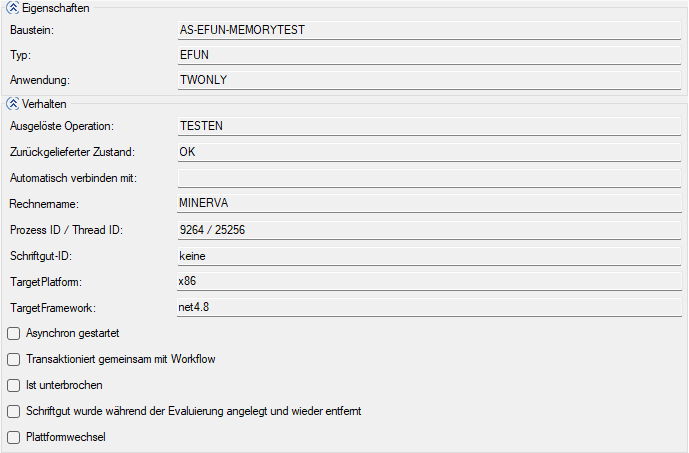Click the Anwendung field with TWONLY

click(x=430, y=80)
